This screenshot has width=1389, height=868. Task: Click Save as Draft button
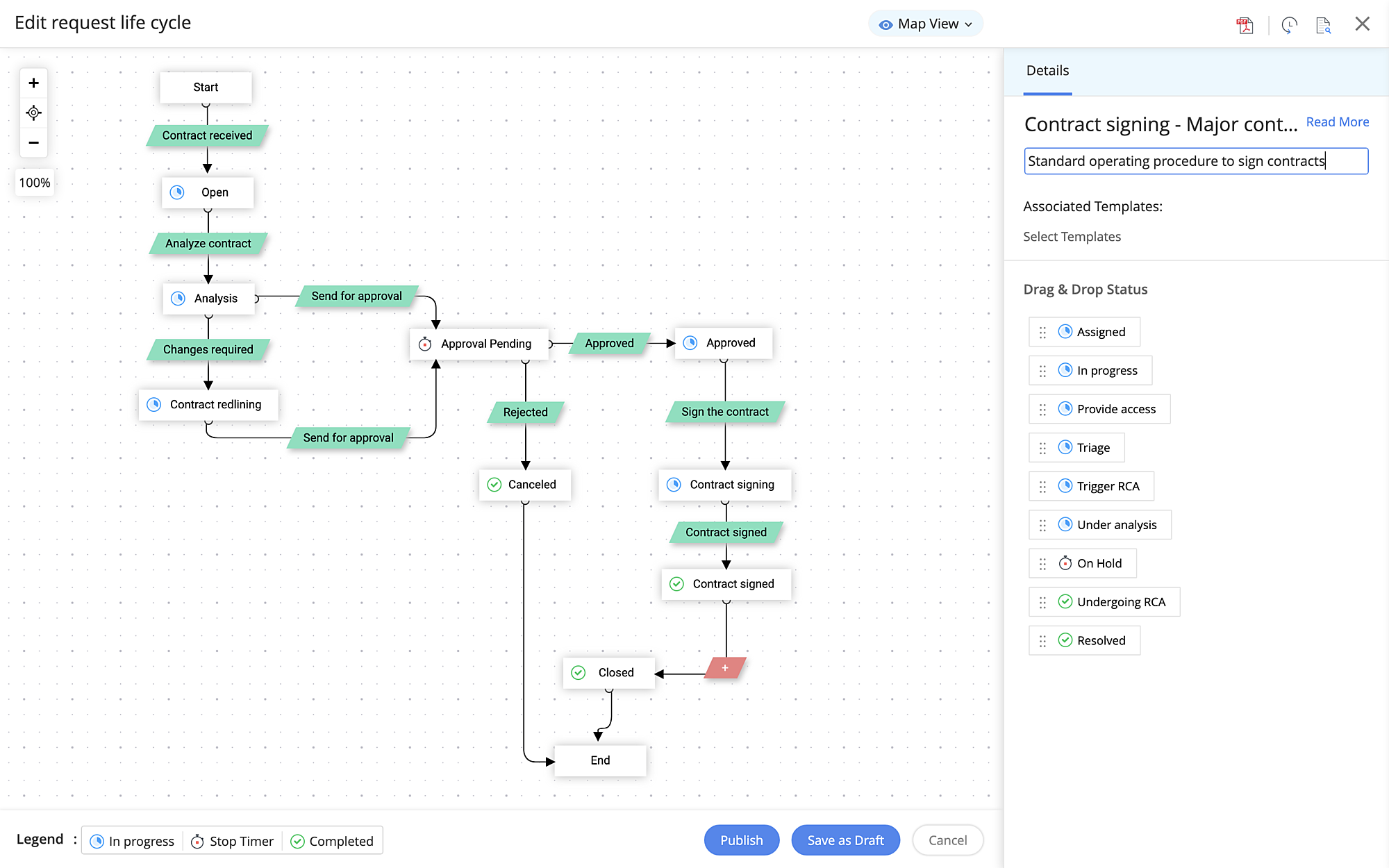pyautogui.click(x=845, y=840)
